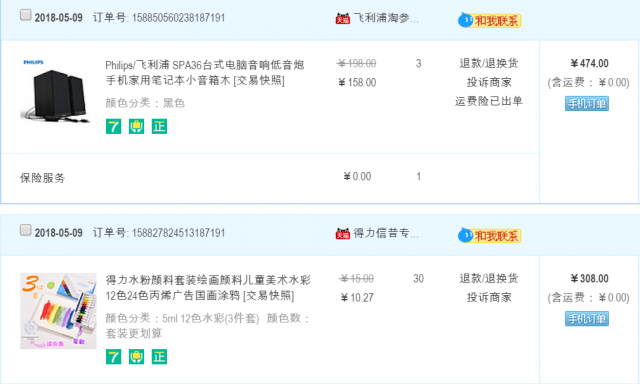This screenshot has width=640, height=384.
Task: Open Philips SPA36 speaker product title link
Action: click(204, 73)
